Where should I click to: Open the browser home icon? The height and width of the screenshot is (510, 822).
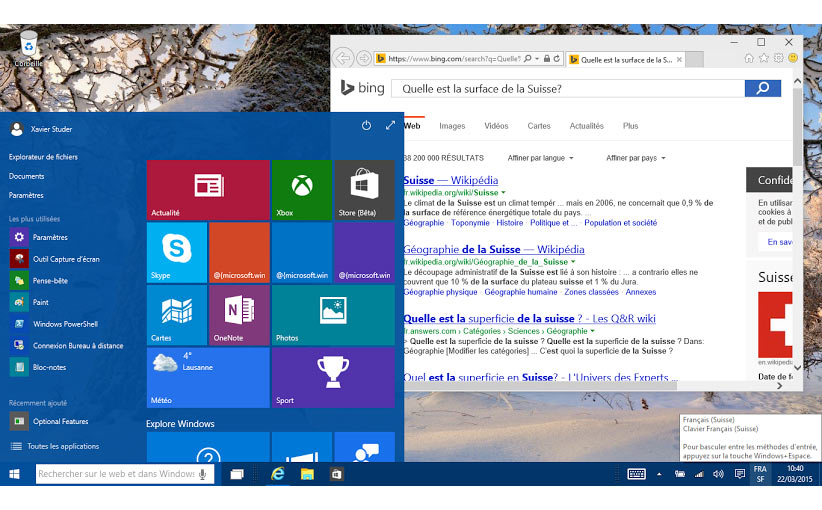pos(749,58)
